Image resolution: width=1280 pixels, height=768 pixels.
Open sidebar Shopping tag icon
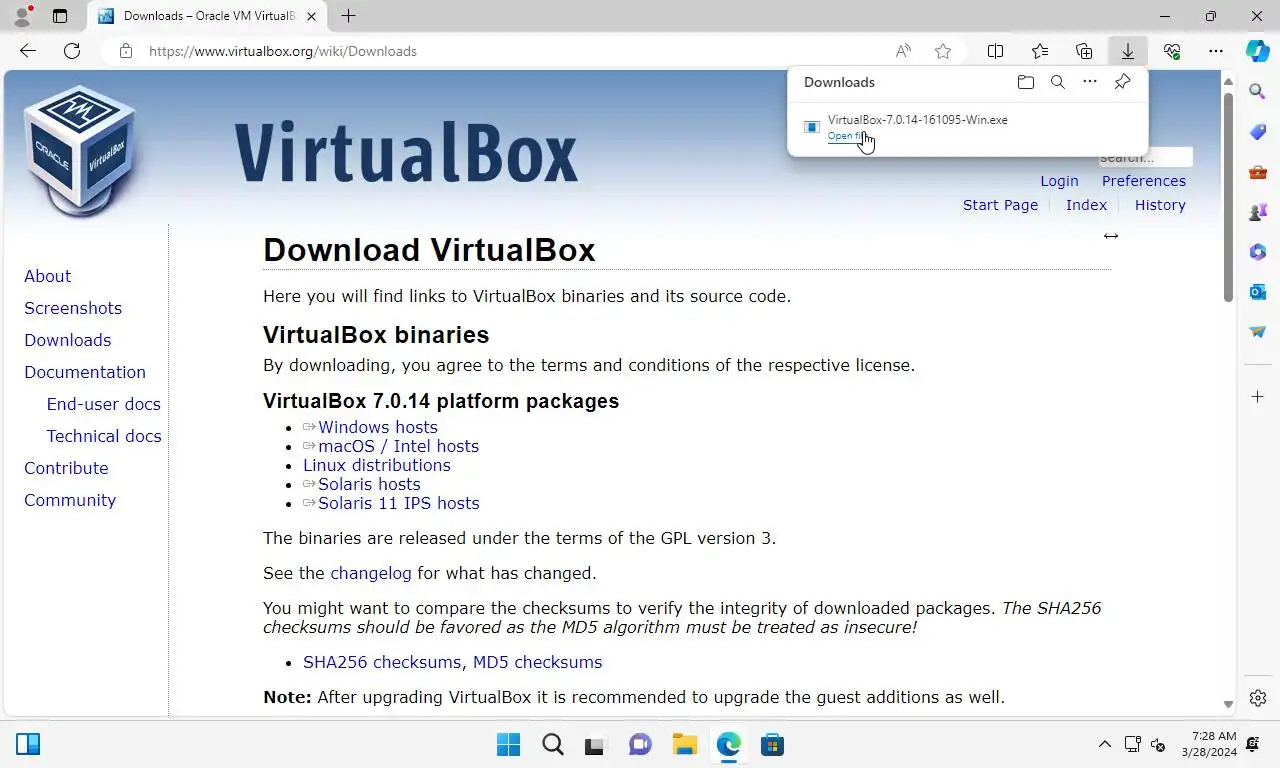tap(1258, 132)
